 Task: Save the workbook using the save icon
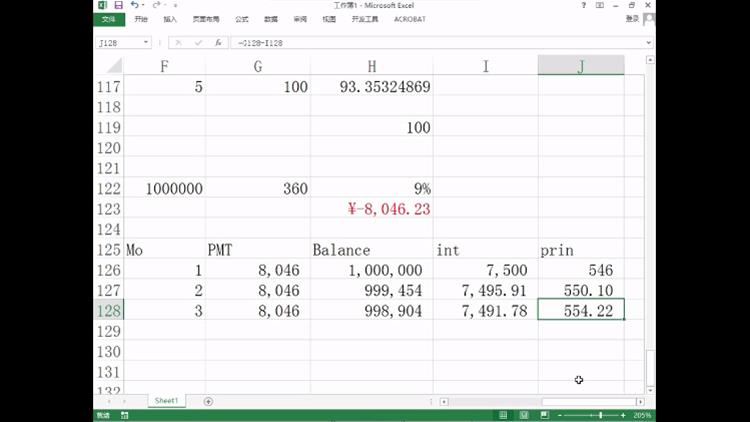click(x=118, y=5)
